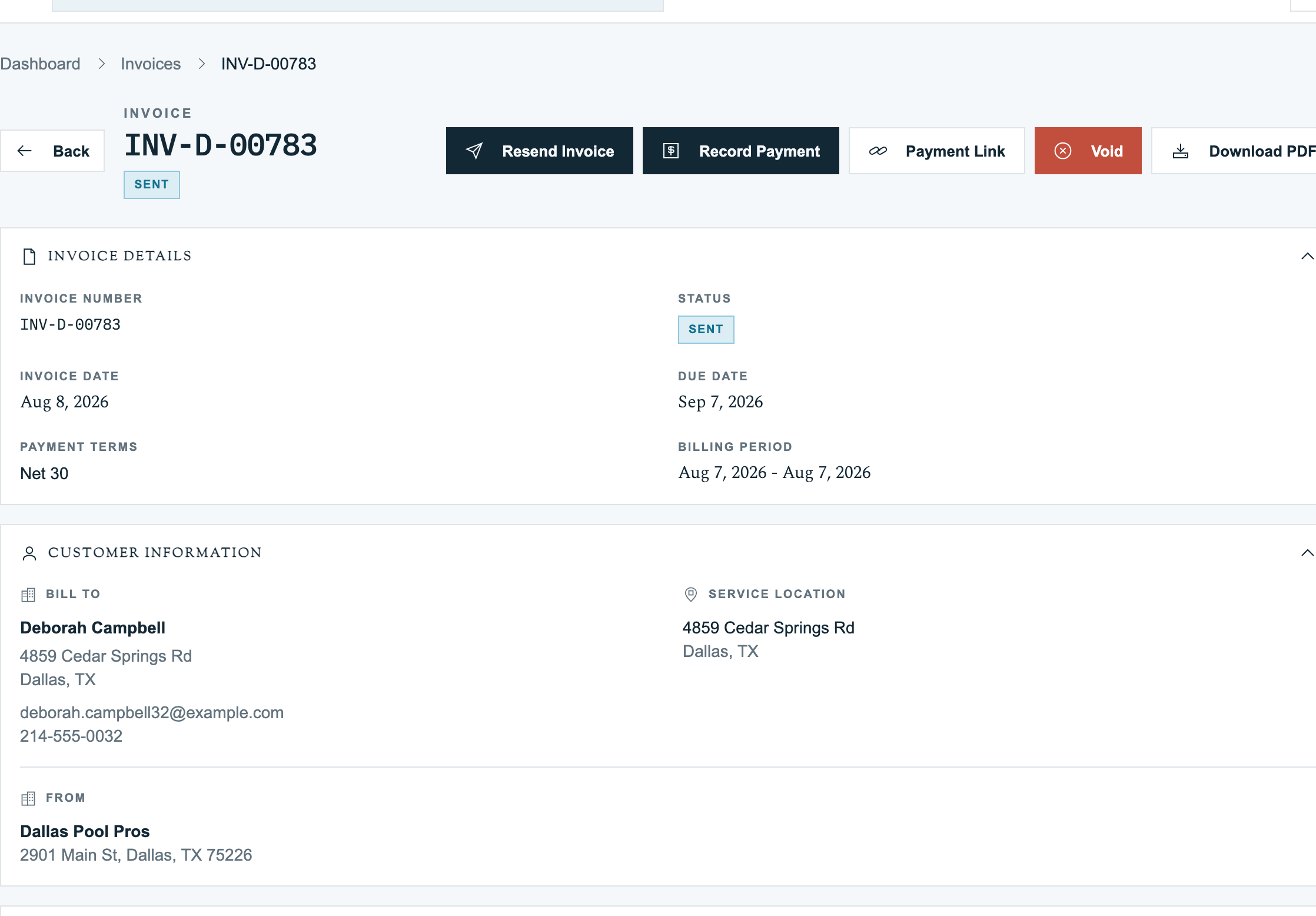Click the paper plane icon on Resend Invoice
This screenshot has width=1316, height=916.
pos(474,151)
